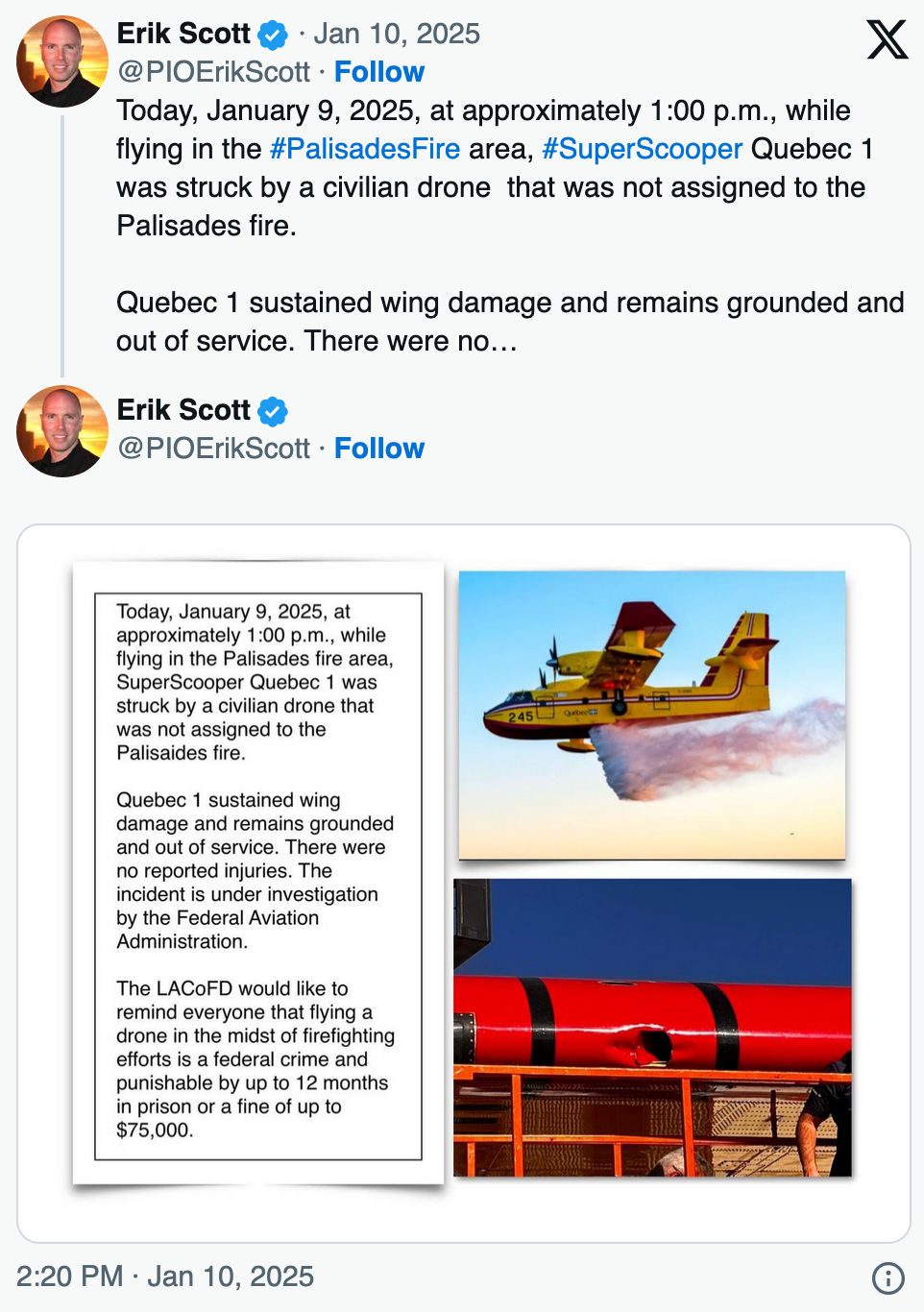924x1312 pixels.
Task: Click verified badge on second Erik Scott name
Action: pyautogui.click(x=273, y=412)
